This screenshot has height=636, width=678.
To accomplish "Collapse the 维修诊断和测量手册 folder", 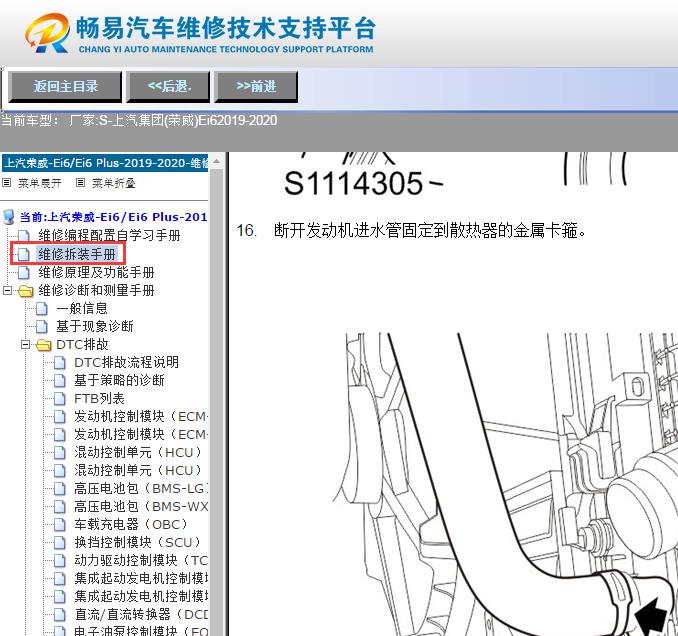I will [x=7, y=291].
